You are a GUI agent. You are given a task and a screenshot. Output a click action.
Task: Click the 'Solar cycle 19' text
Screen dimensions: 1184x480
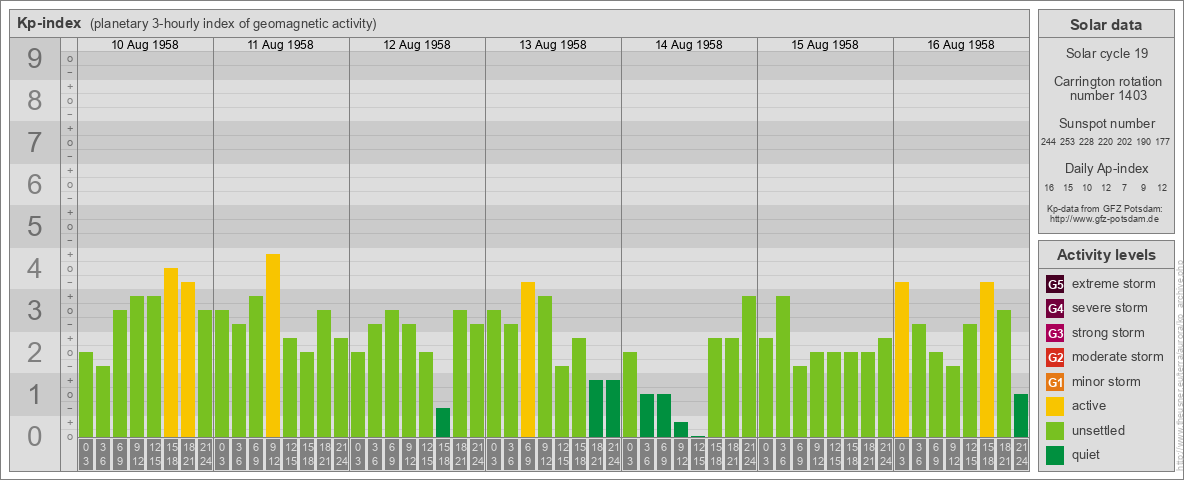coord(1105,54)
